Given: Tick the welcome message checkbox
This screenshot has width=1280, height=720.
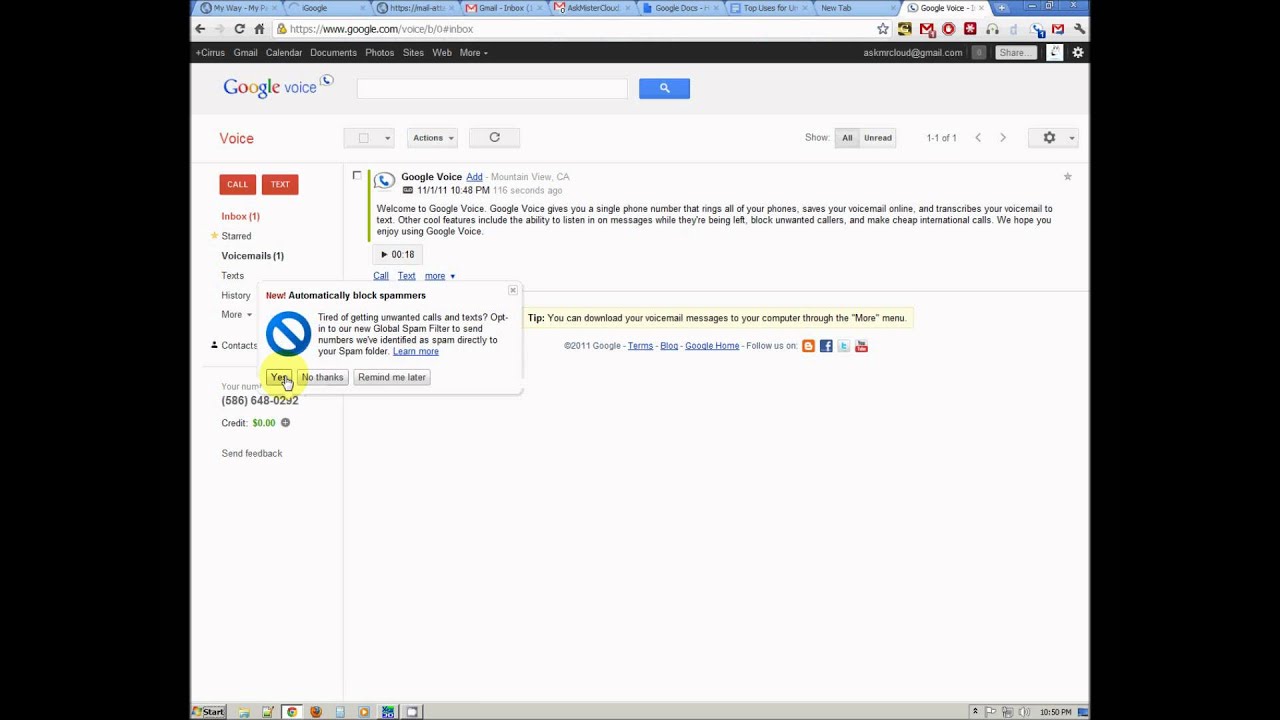Looking at the screenshot, I should (357, 176).
